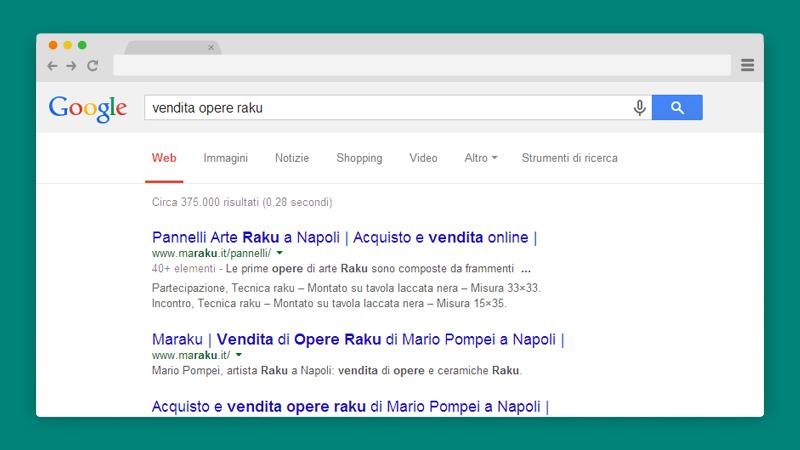Expand the Altro dropdown menu
Viewport: 800px width, 450px height.
pos(481,158)
